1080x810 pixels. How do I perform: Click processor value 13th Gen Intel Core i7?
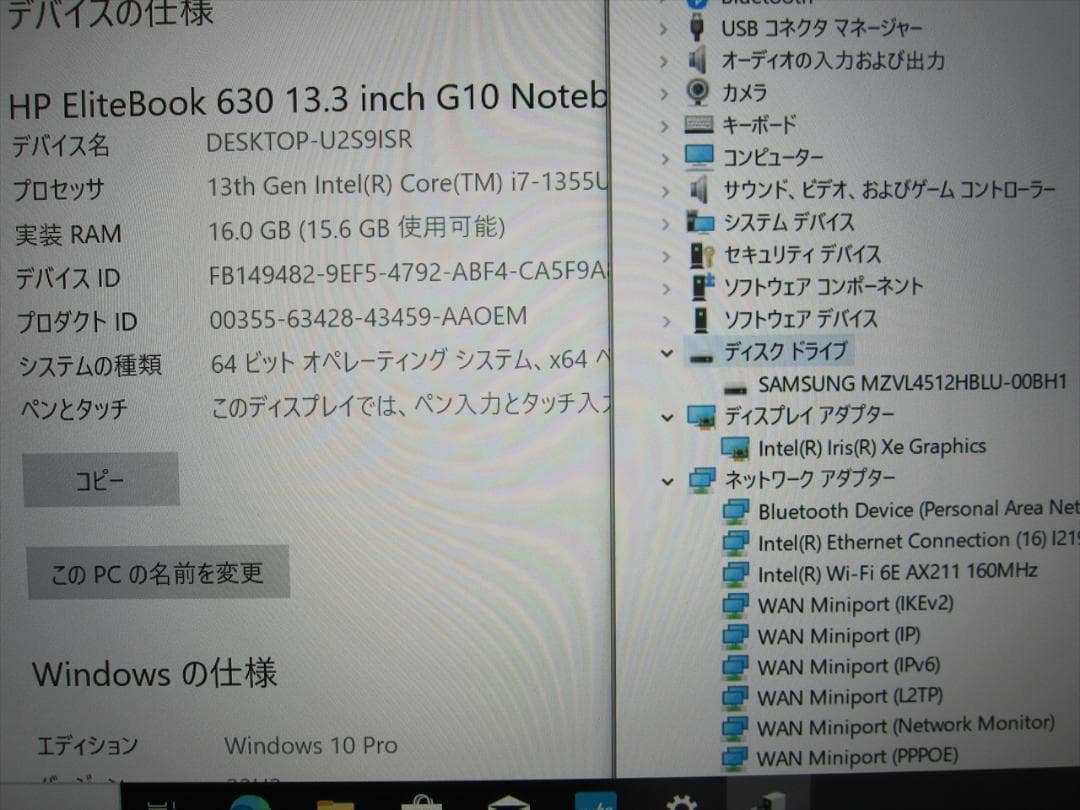408,184
